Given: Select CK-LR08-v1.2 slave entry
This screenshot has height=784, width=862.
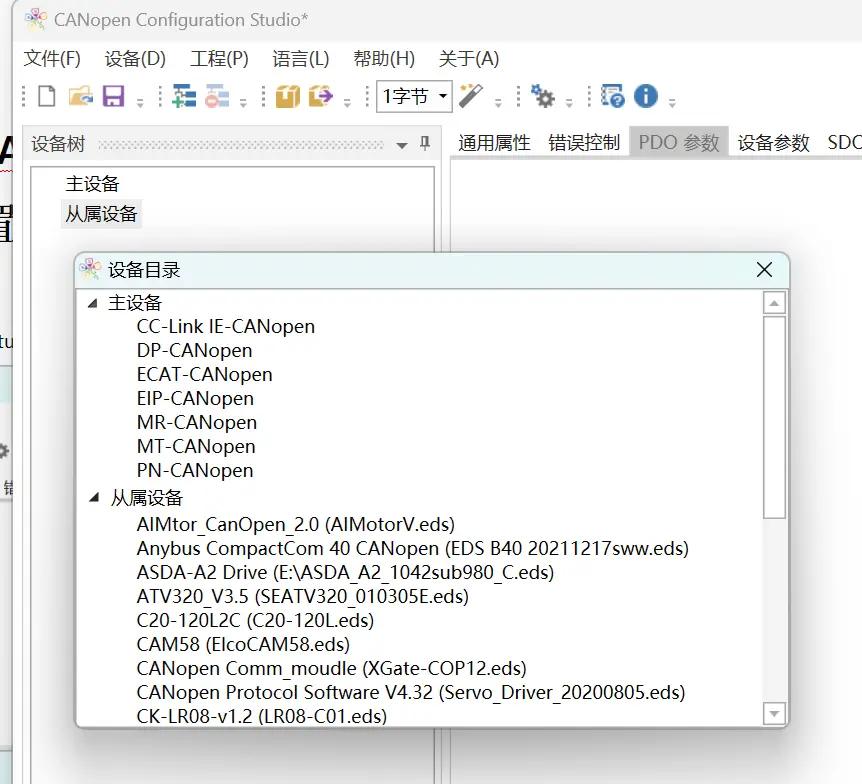Looking at the screenshot, I should 262,716.
